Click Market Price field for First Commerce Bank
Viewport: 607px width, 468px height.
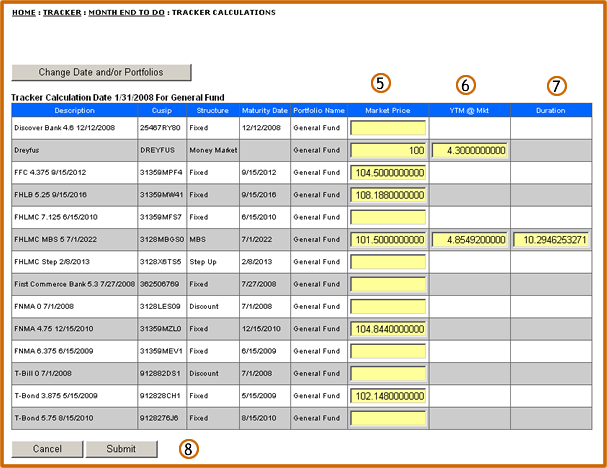388,284
